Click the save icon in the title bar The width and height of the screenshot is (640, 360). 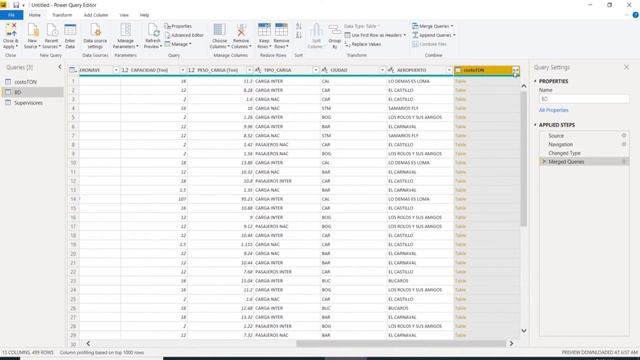16,5
